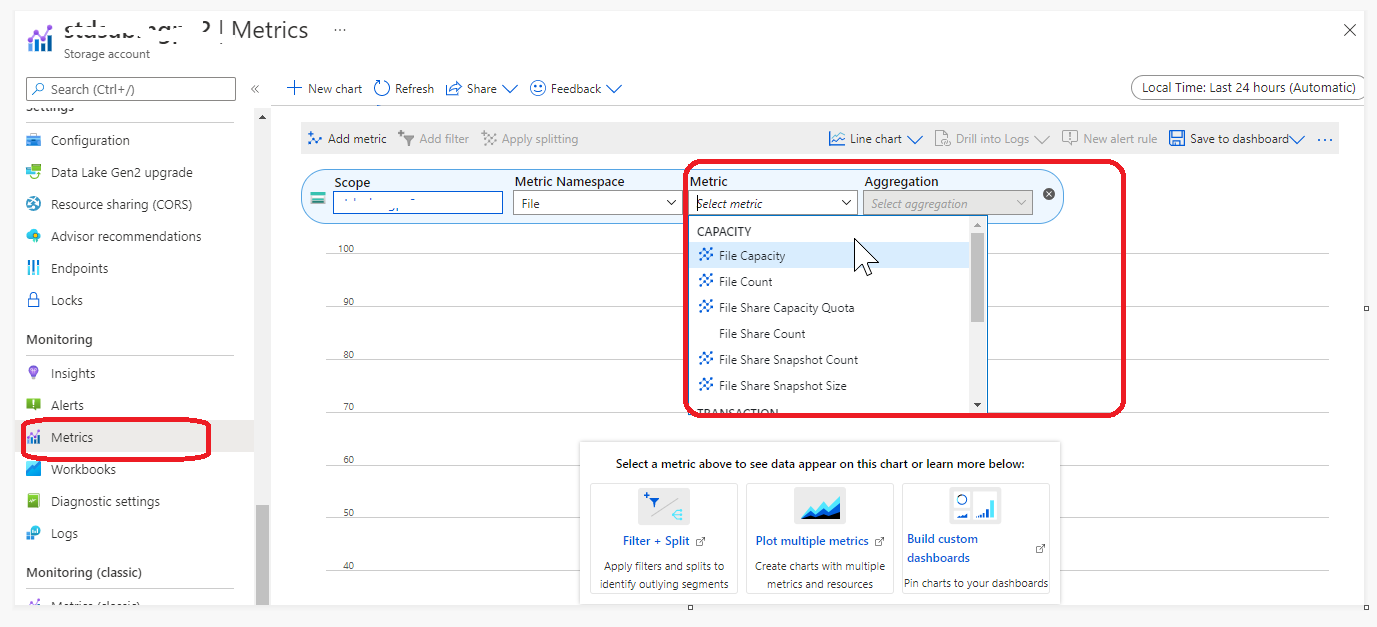Click the Refresh button

[x=404, y=88]
